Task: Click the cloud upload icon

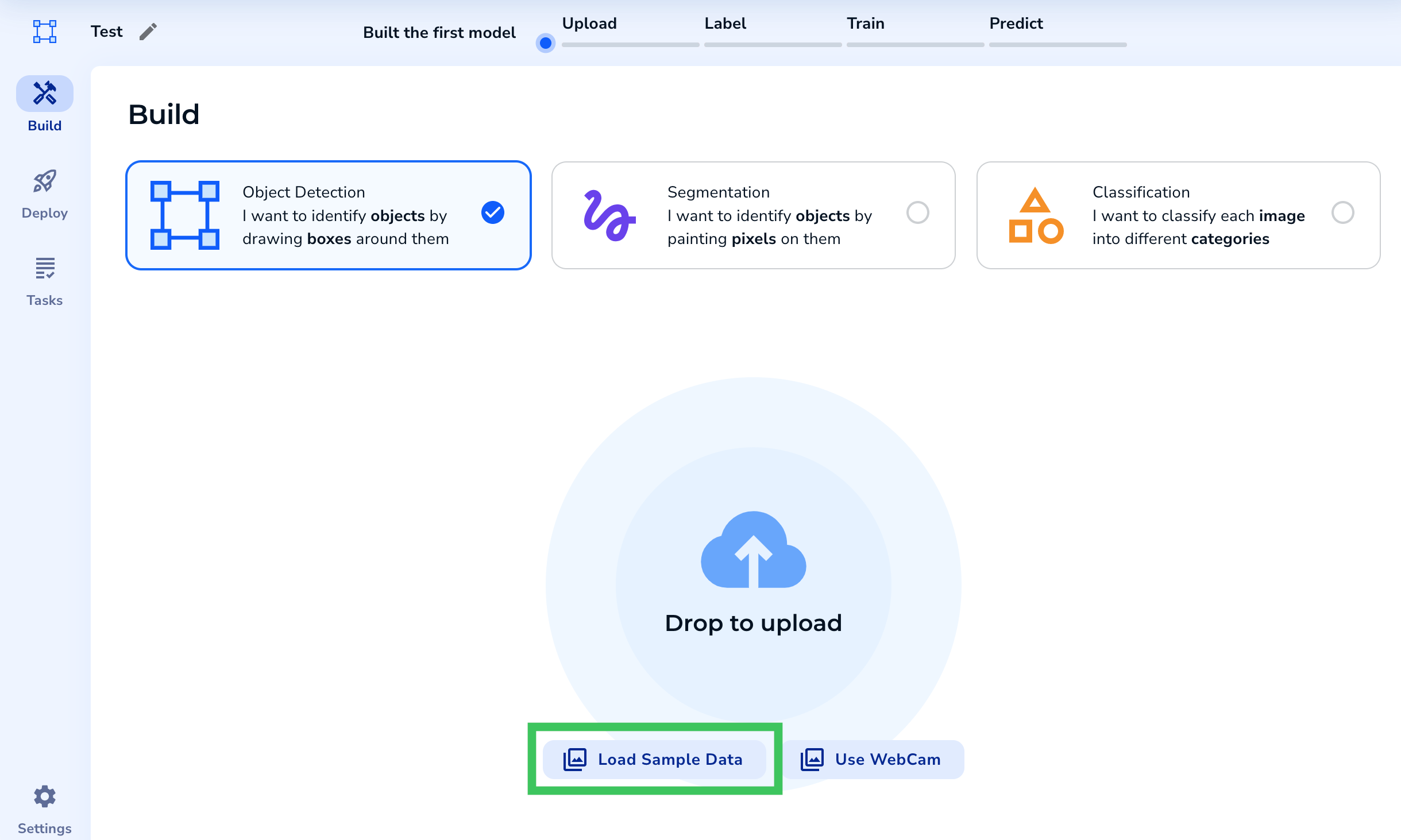Action: 753,550
